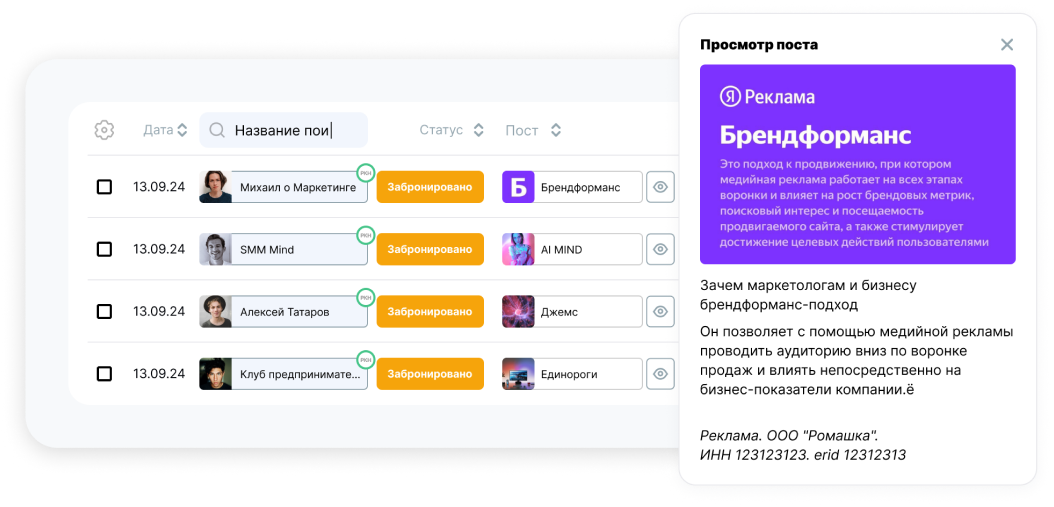Click Брендформанс purple Б post icon

pyautogui.click(x=518, y=187)
